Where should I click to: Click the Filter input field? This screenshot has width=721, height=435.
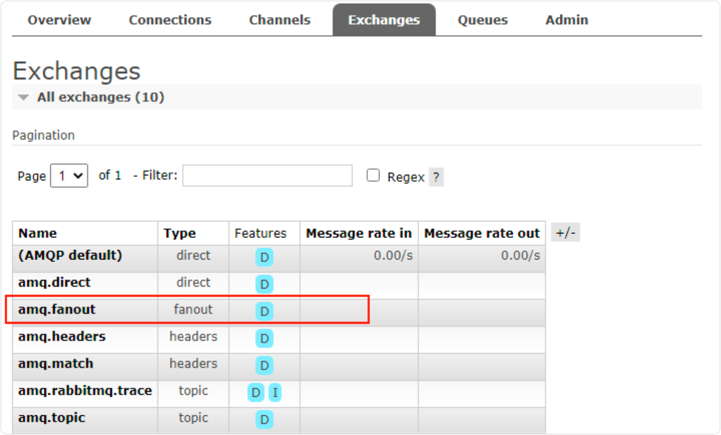[x=267, y=176]
